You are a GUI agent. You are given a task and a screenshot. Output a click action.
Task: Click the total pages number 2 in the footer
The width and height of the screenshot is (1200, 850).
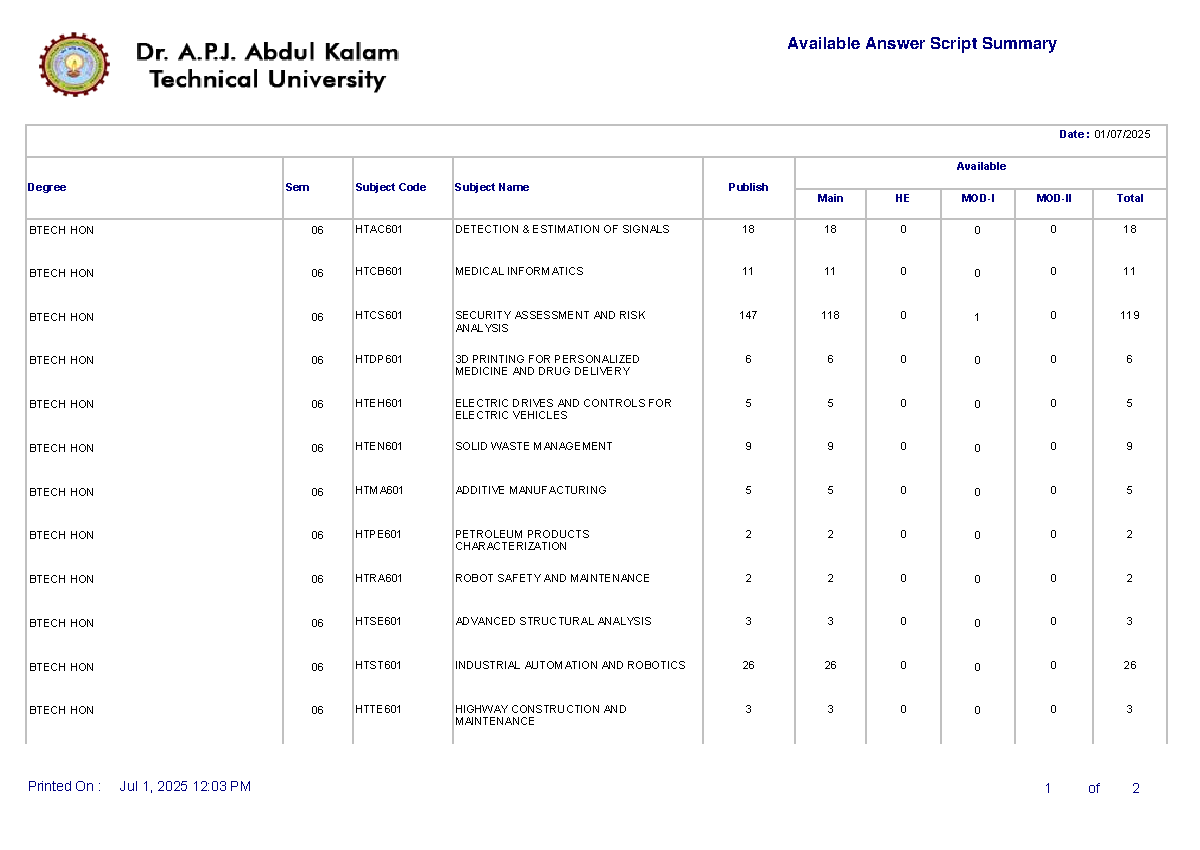pyautogui.click(x=1136, y=788)
